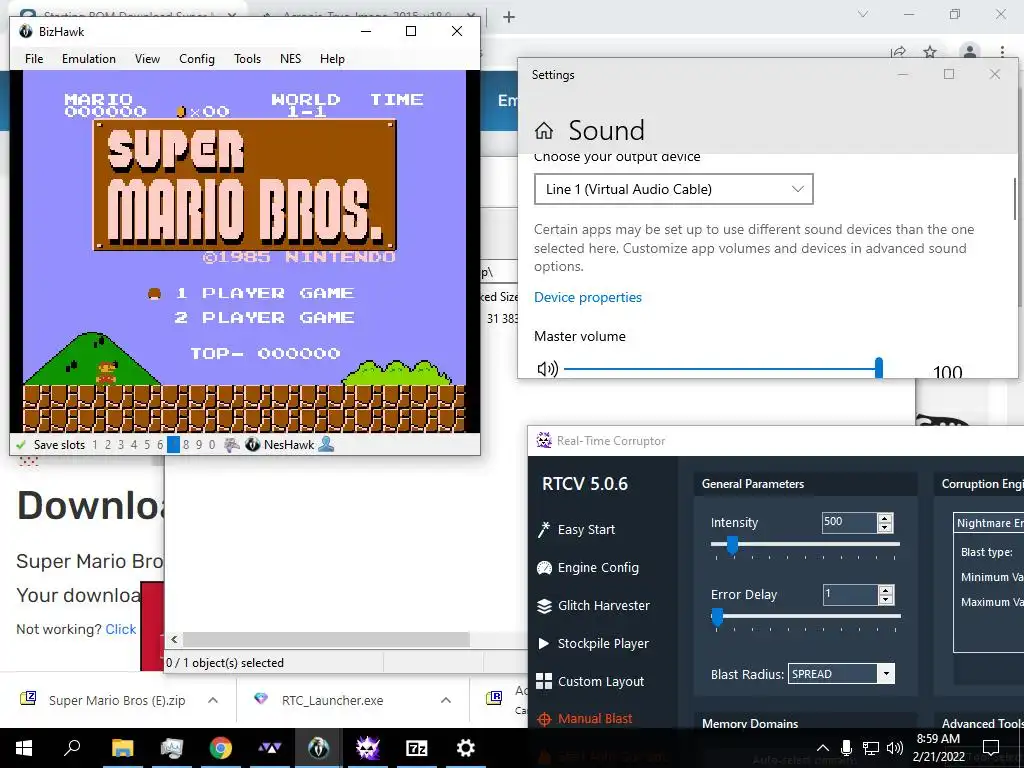Bookmark the page with the star icon

click(x=930, y=52)
